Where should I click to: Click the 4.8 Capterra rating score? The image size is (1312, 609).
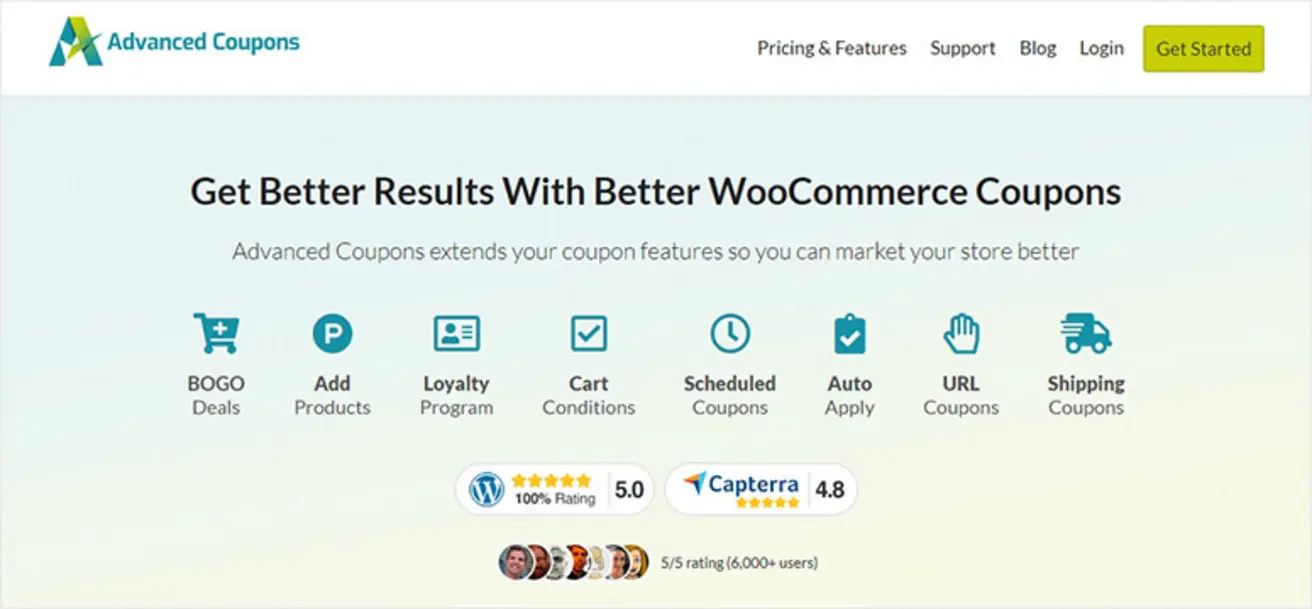[829, 490]
